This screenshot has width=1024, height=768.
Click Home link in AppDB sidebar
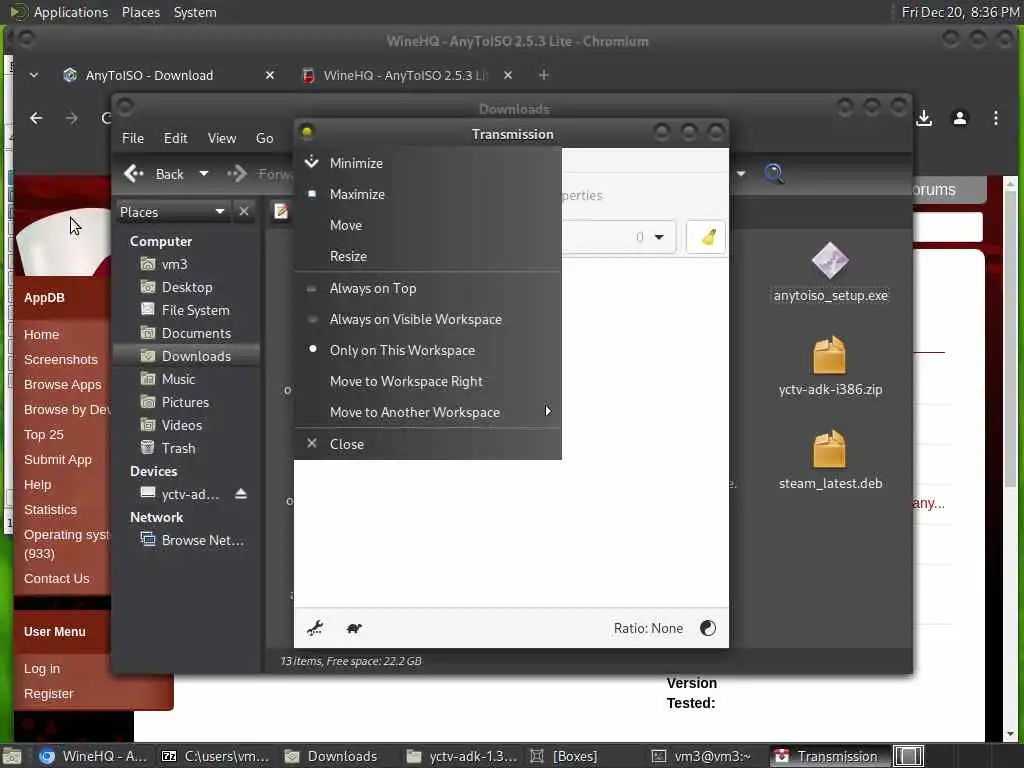[42, 334]
